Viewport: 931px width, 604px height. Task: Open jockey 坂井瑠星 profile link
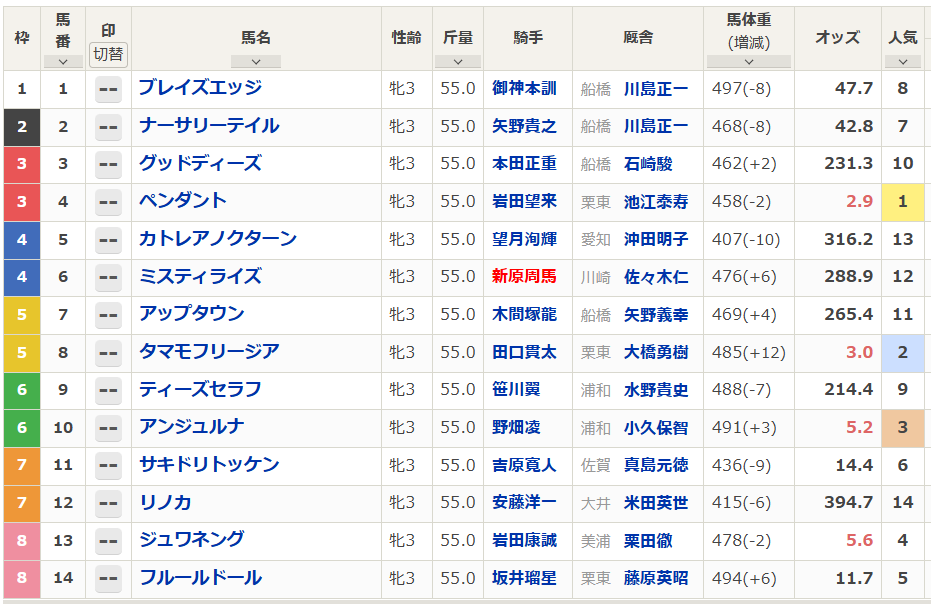click(x=524, y=578)
